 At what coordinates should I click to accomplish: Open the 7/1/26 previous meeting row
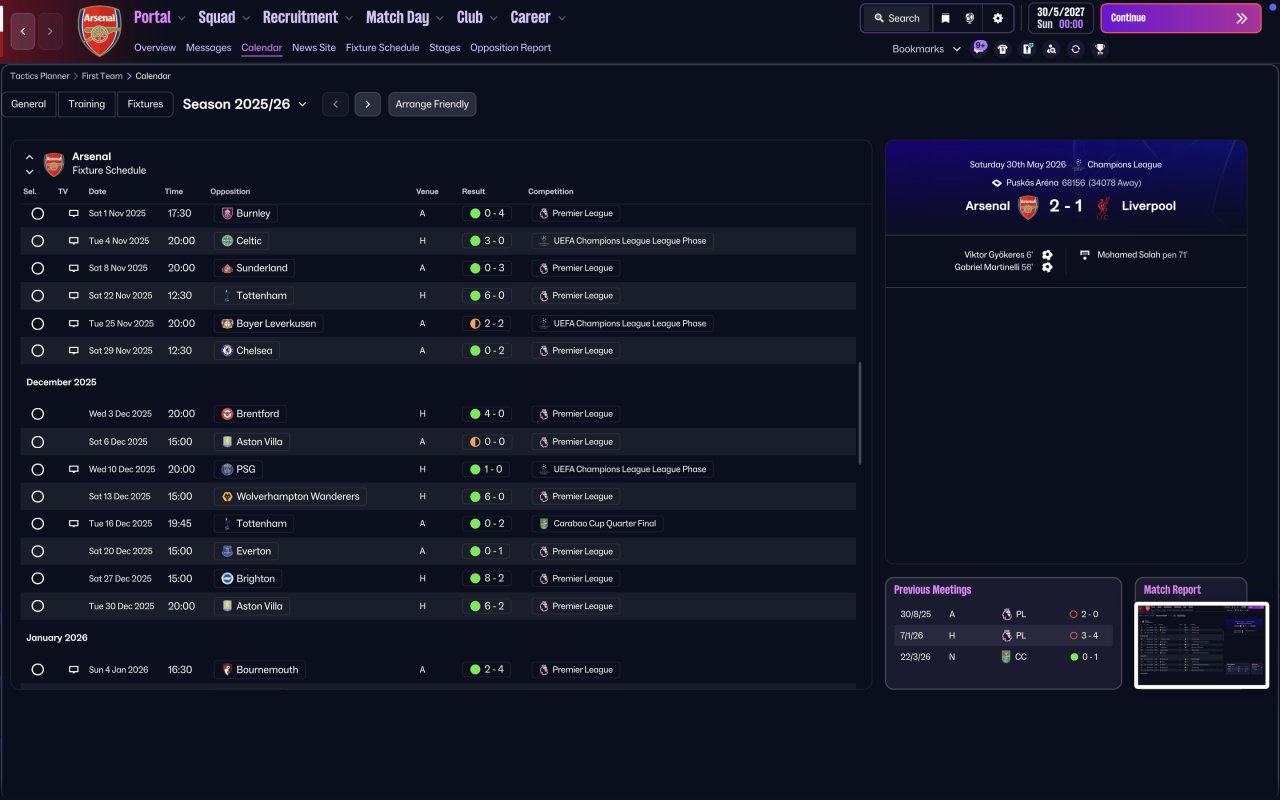tap(1003, 636)
